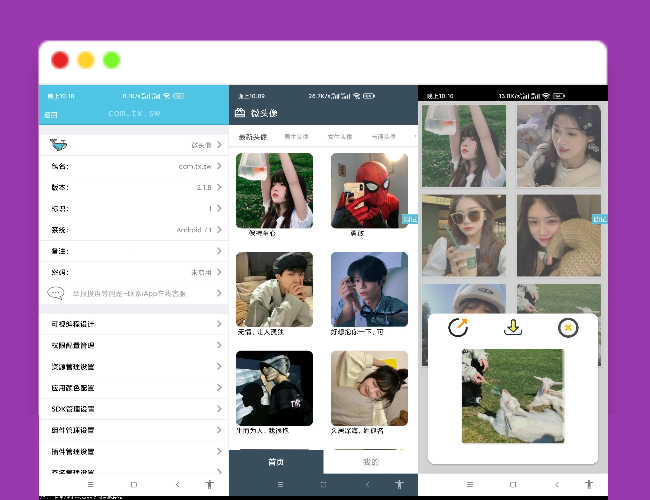Open the Spider-Man selfie avatar
This screenshot has width=650, height=500.
[369, 191]
